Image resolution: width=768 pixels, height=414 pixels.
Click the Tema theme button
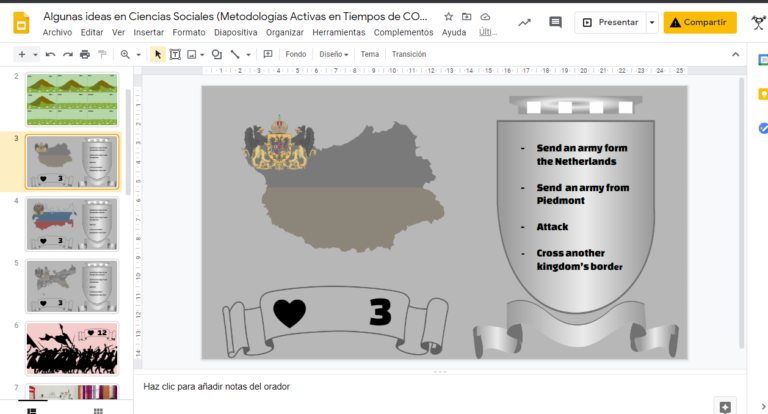pyautogui.click(x=370, y=54)
